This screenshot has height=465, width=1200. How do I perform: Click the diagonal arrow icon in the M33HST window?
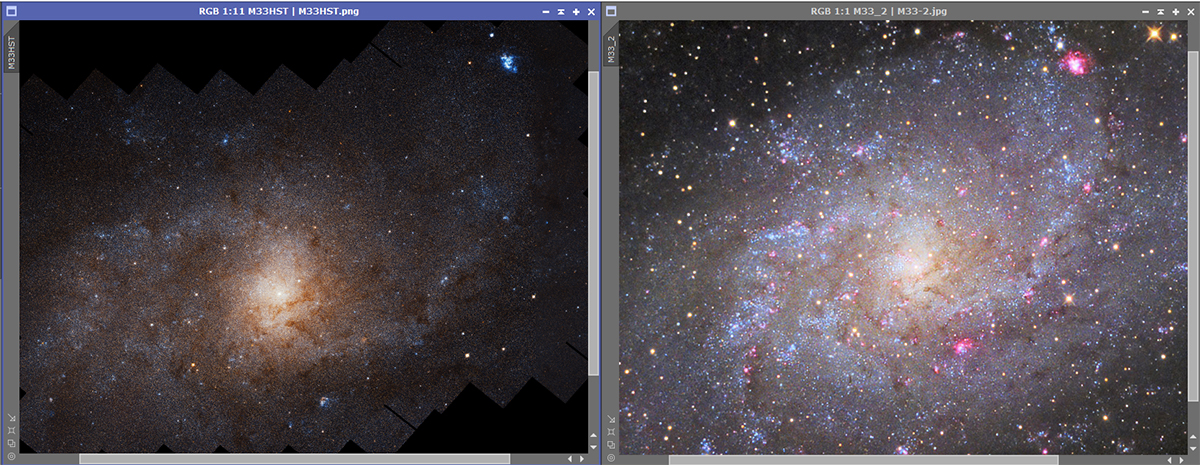pyautogui.click(x=11, y=417)
